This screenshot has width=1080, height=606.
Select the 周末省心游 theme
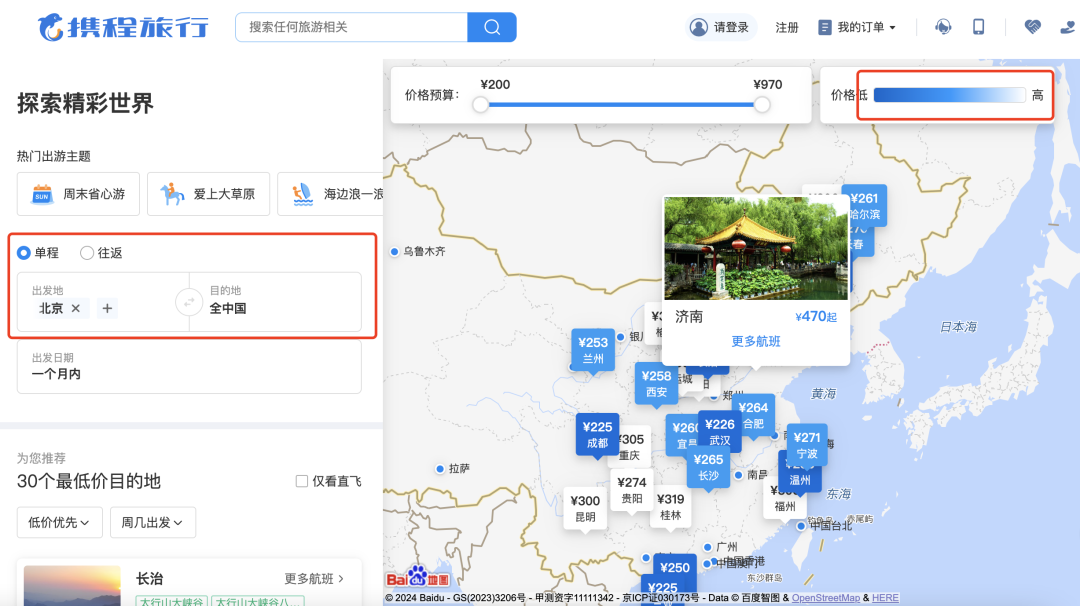(78, 194)
